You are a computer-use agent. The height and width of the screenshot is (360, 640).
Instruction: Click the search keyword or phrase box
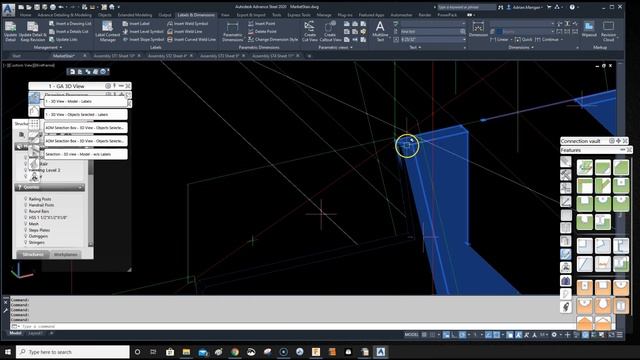[467, 7]
